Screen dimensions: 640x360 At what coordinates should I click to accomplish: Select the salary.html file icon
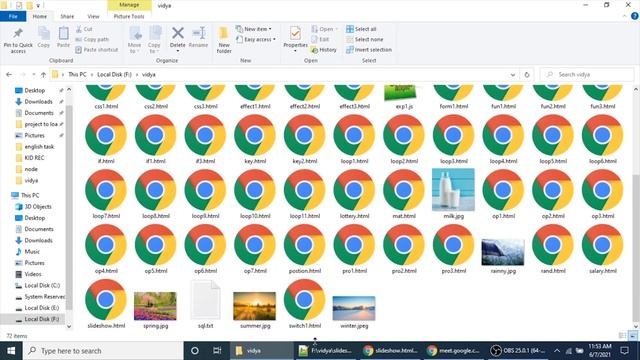coord(602,245)
